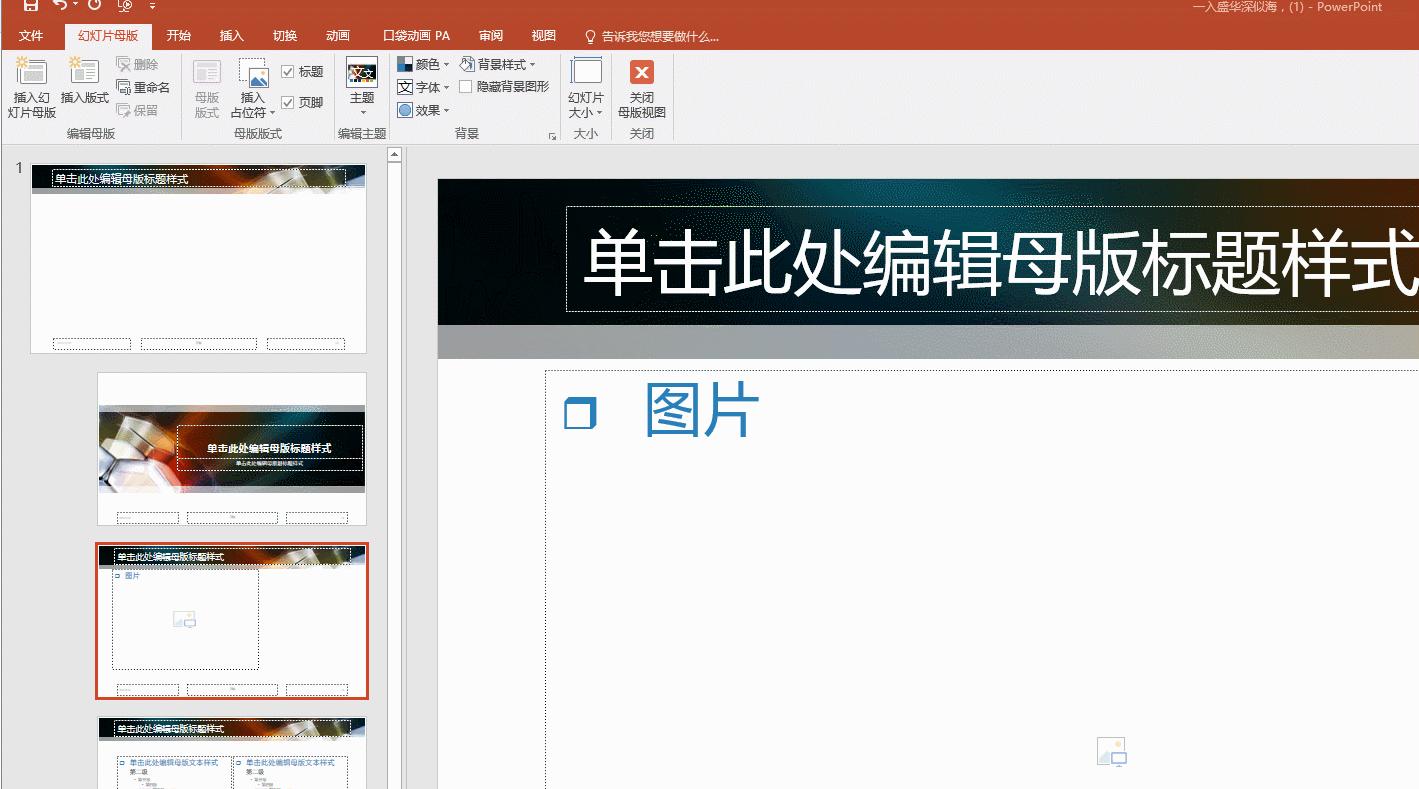
Task: Select the second slide master layout thumbnail
Action: (231, 448)
